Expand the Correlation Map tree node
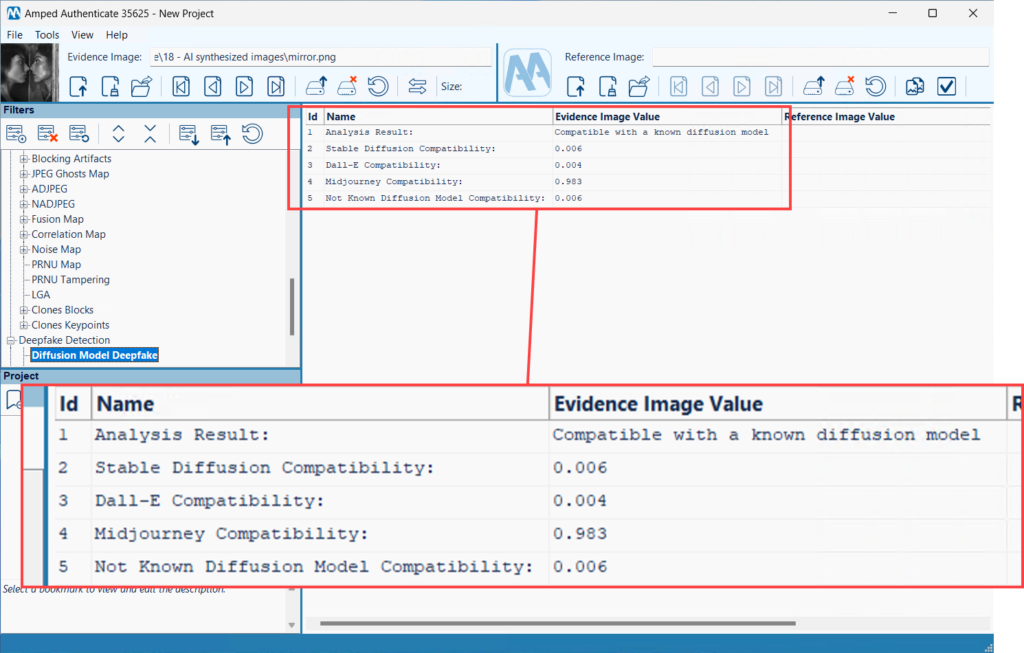 point(24,234)
